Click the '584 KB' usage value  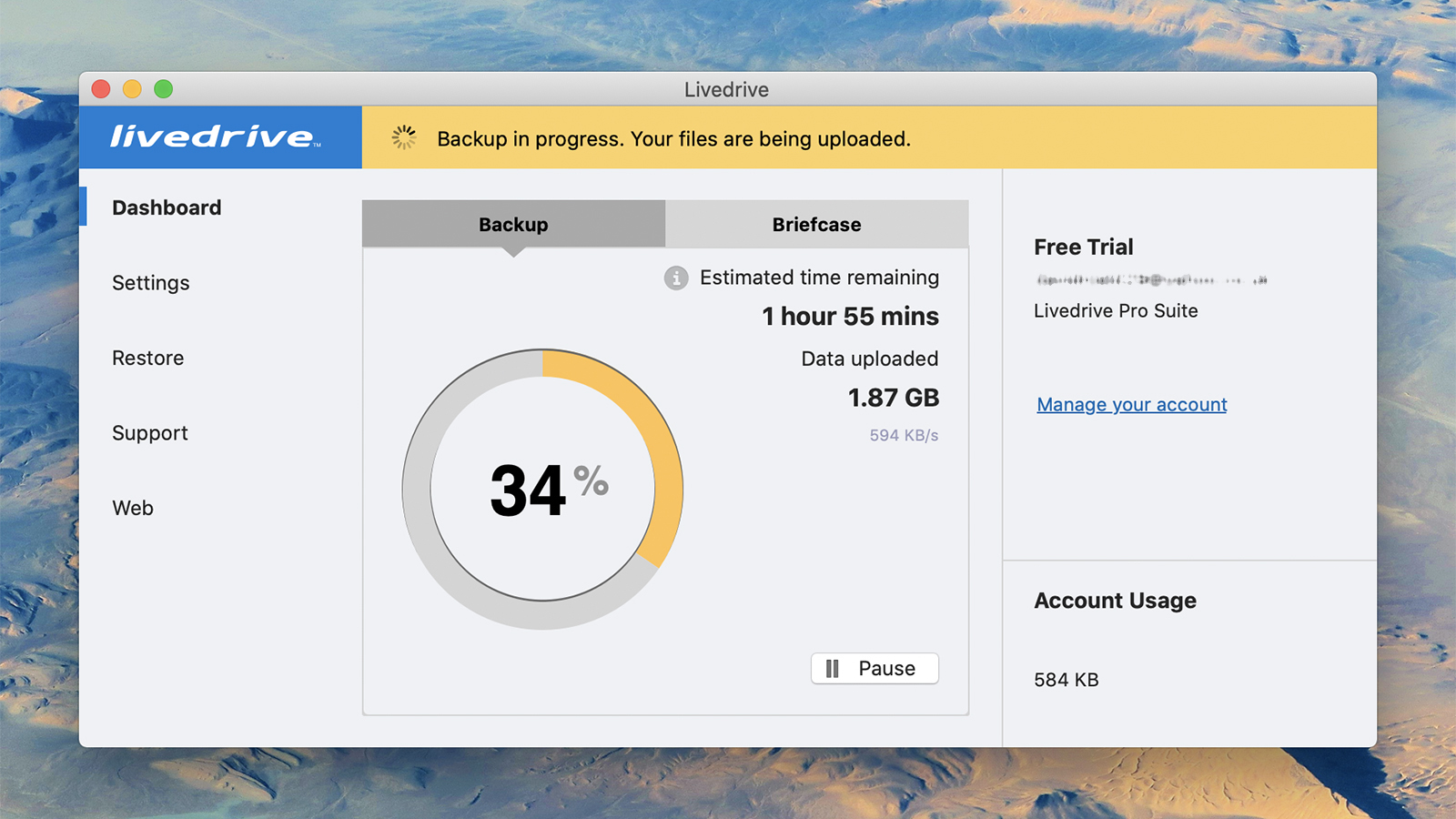(x=1067, y=680)
